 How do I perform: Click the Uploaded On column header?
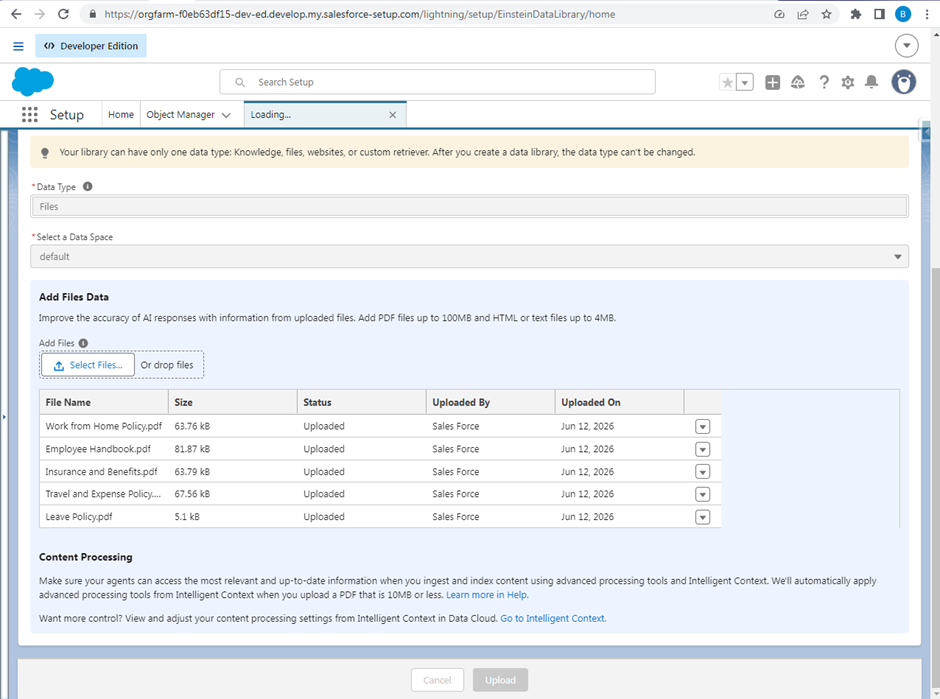tap(619, 402)
